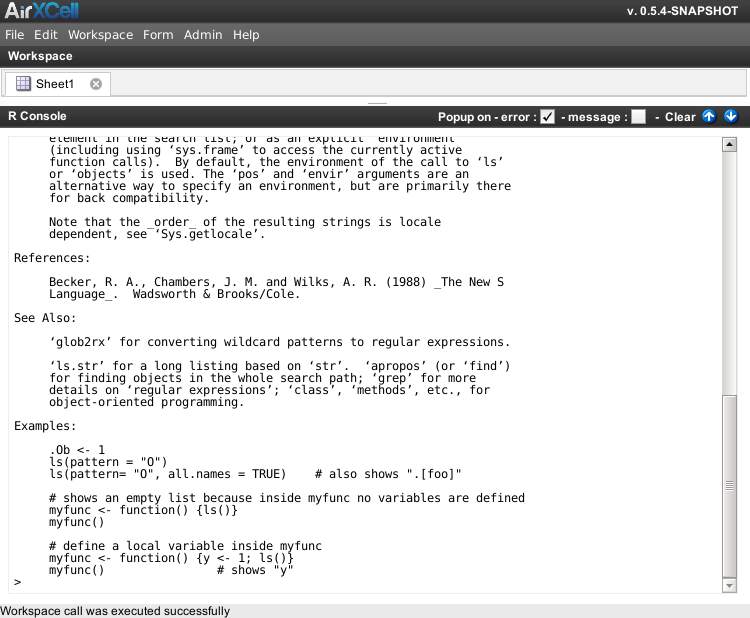Toggle the Popup on error checkbox
This screenshot has width=750, height=618.
(547, 117)
